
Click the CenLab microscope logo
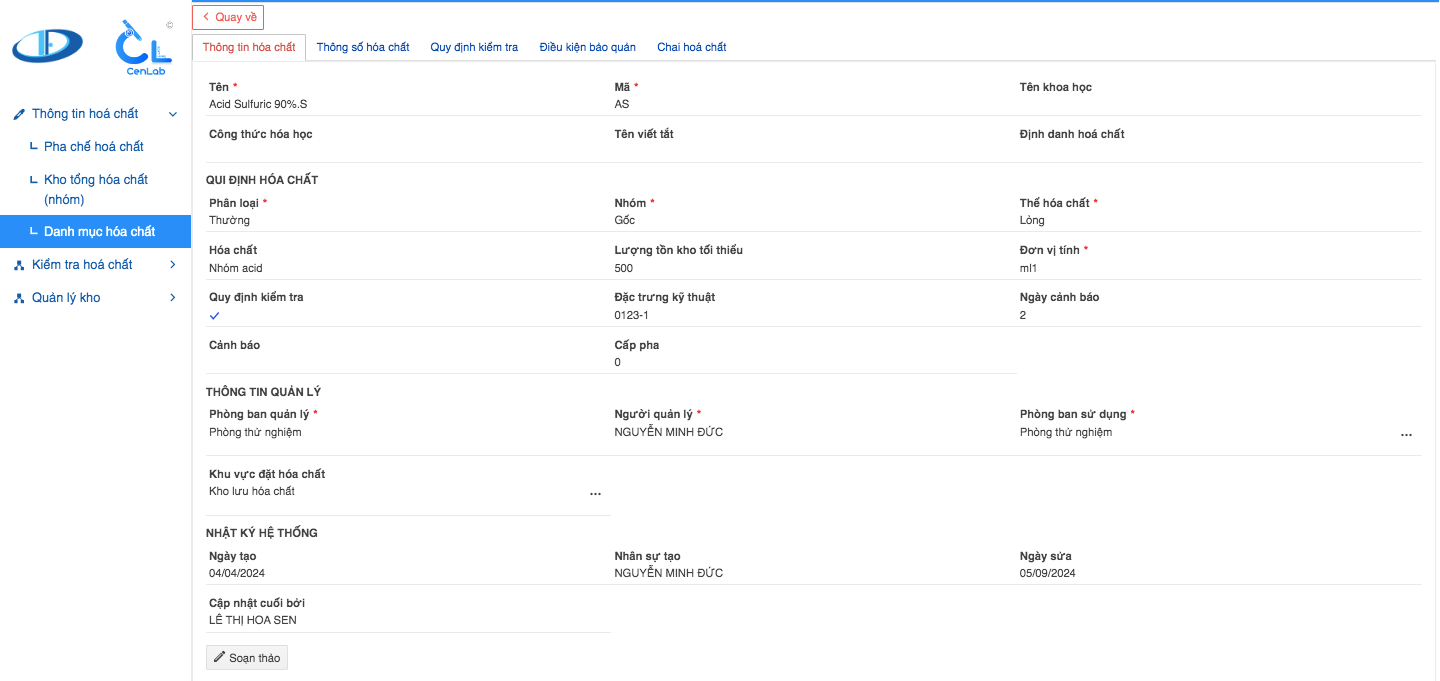pyautogui.click(x=142, y=47)
